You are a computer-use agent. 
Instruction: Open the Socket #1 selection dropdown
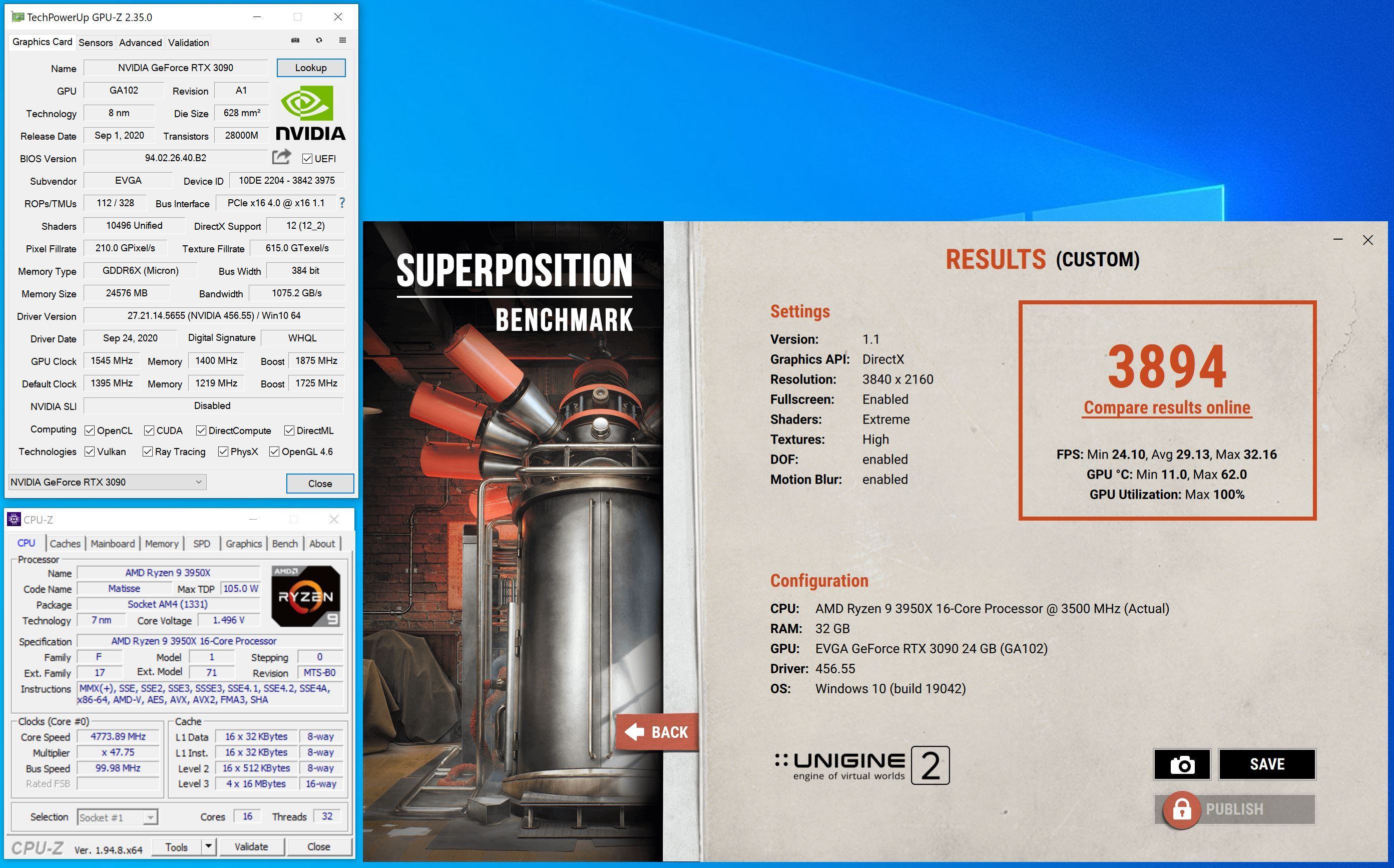(x=118, y=817)
